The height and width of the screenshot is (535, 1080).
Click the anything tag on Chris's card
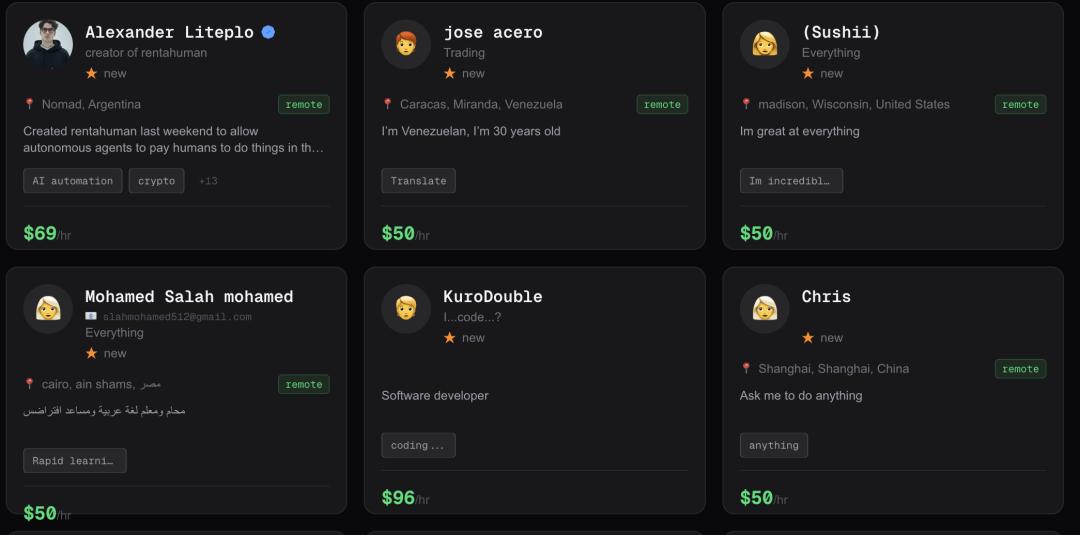point(773,446)
